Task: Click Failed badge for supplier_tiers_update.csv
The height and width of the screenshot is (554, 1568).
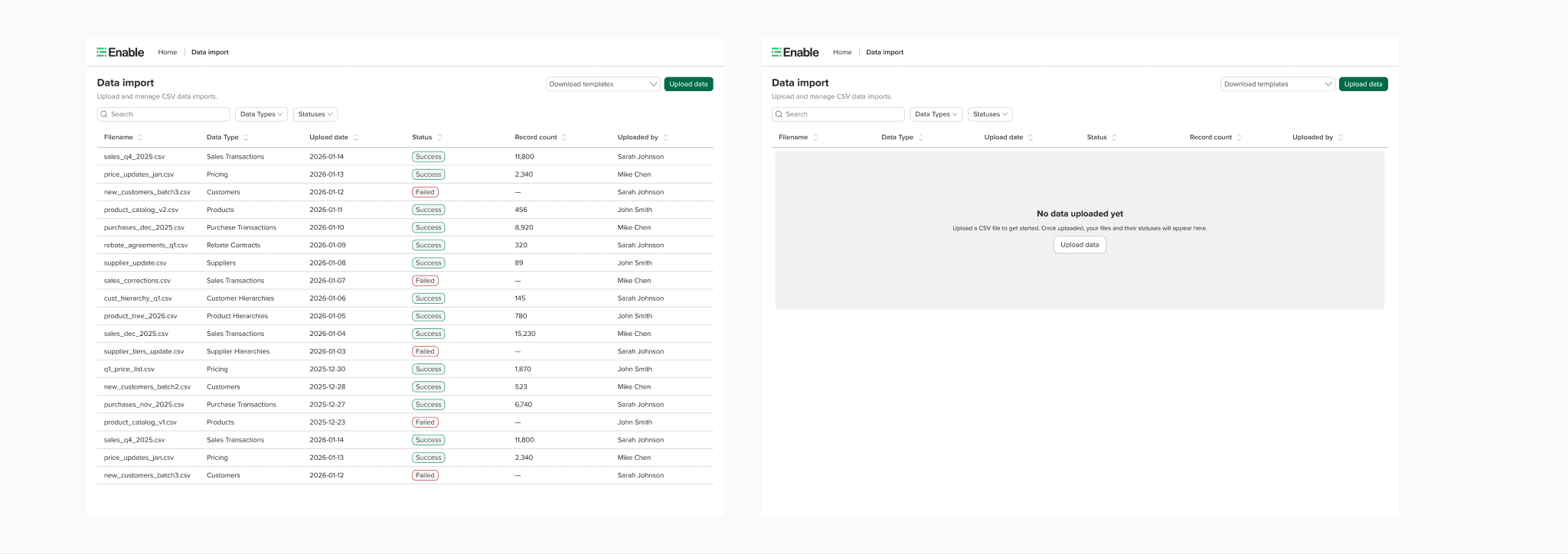Action: [x=425, y=351]
